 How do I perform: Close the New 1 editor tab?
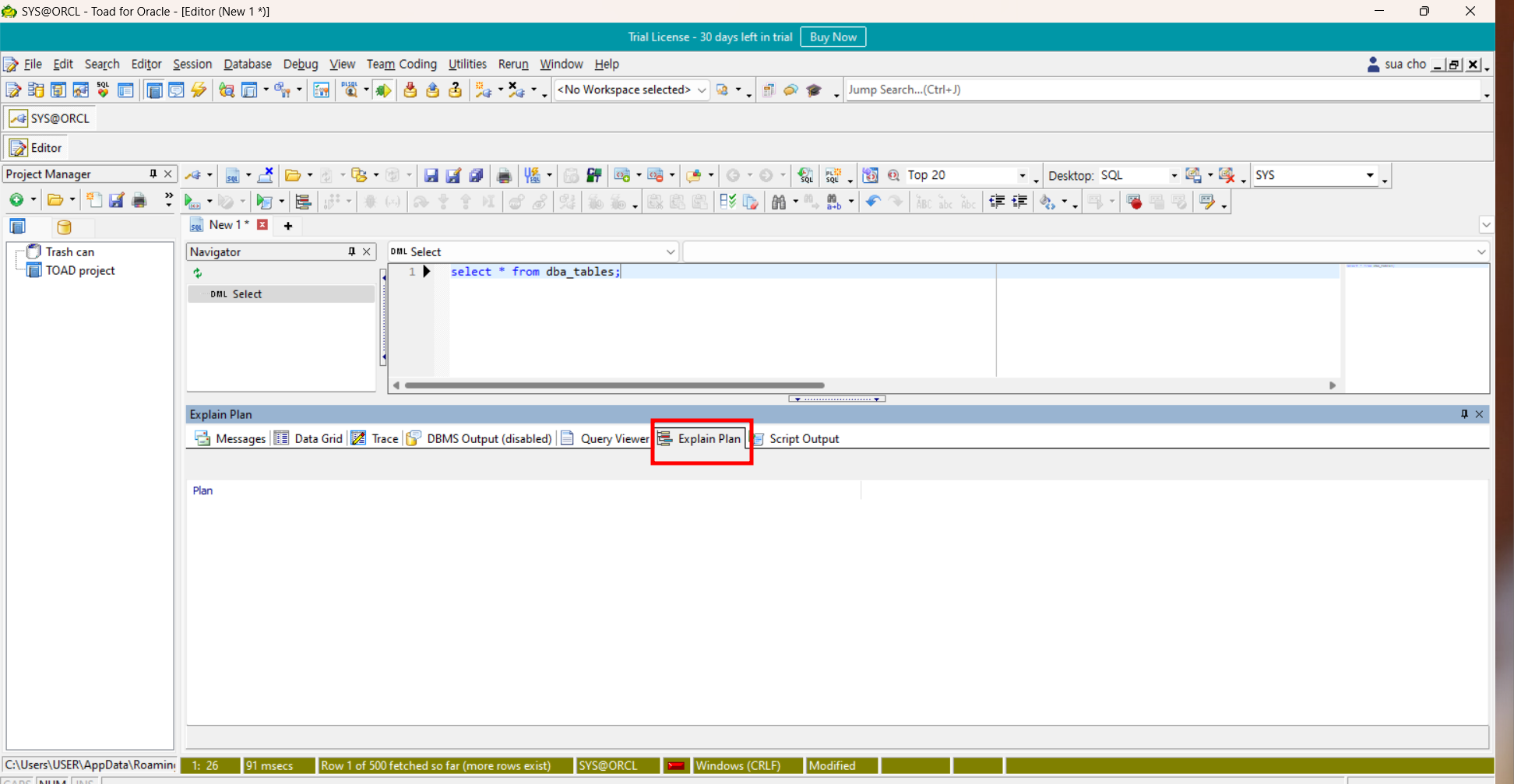263,225
